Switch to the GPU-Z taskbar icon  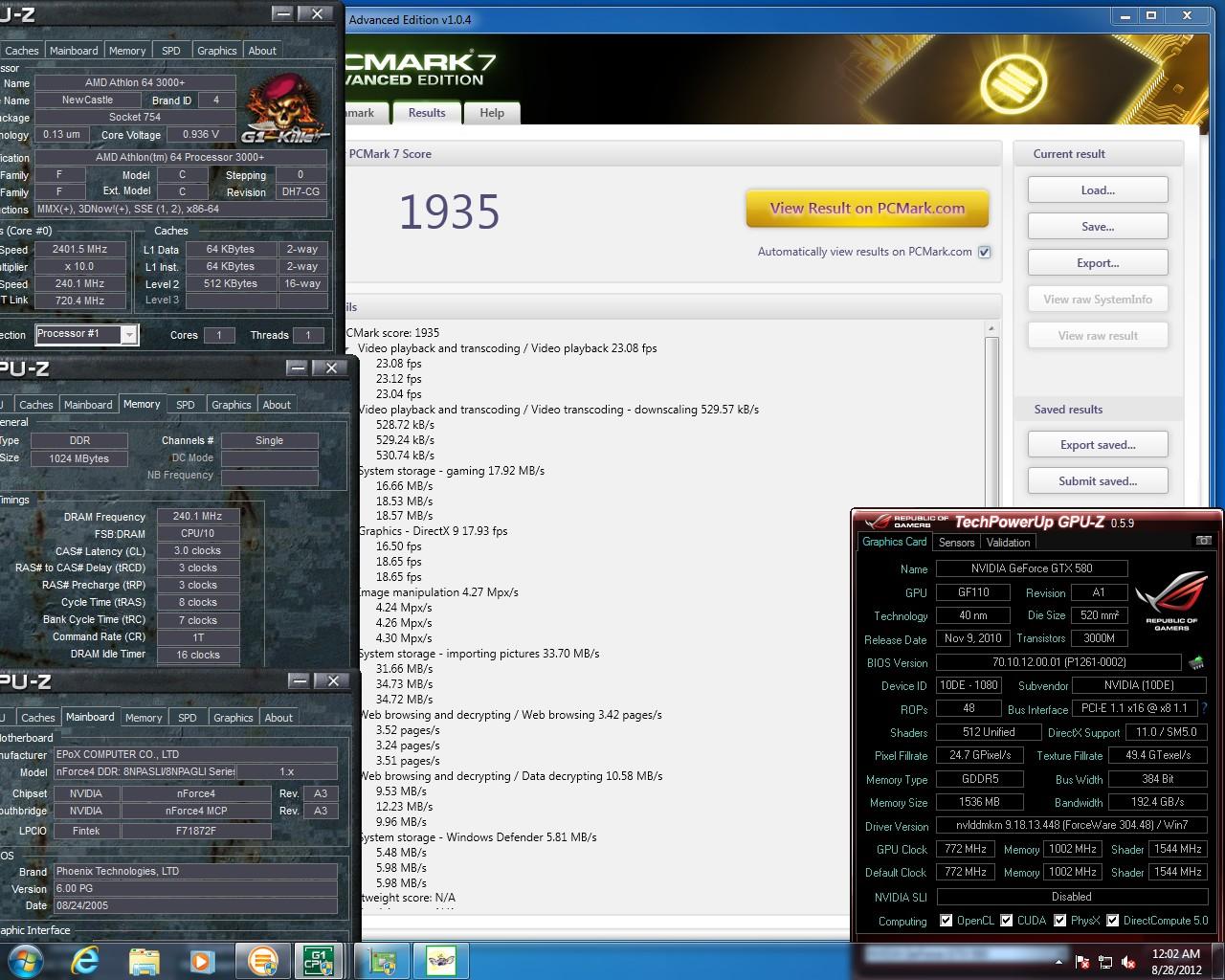383,960
